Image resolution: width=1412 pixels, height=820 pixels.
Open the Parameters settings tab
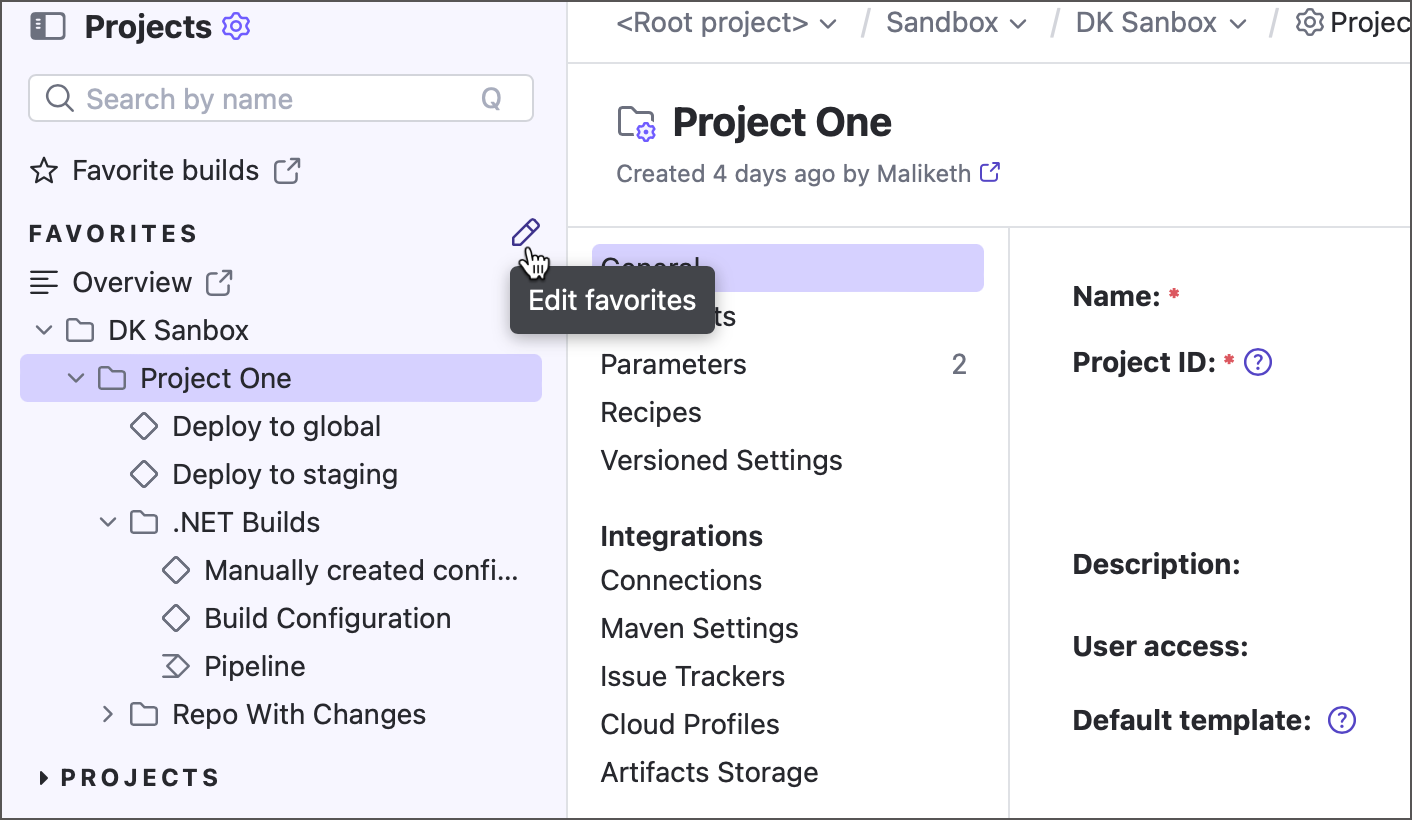click(673, 365)
